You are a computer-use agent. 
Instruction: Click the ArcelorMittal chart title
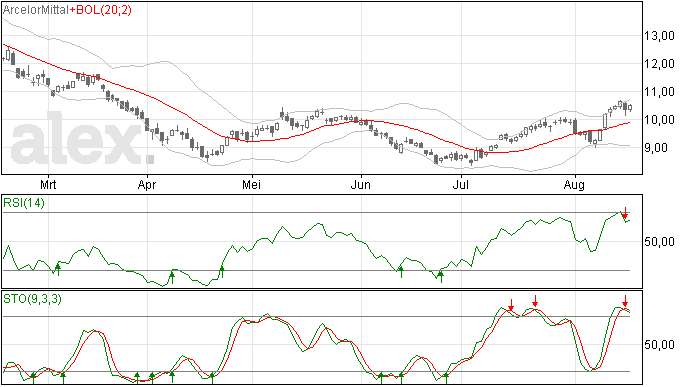point(36,10)
